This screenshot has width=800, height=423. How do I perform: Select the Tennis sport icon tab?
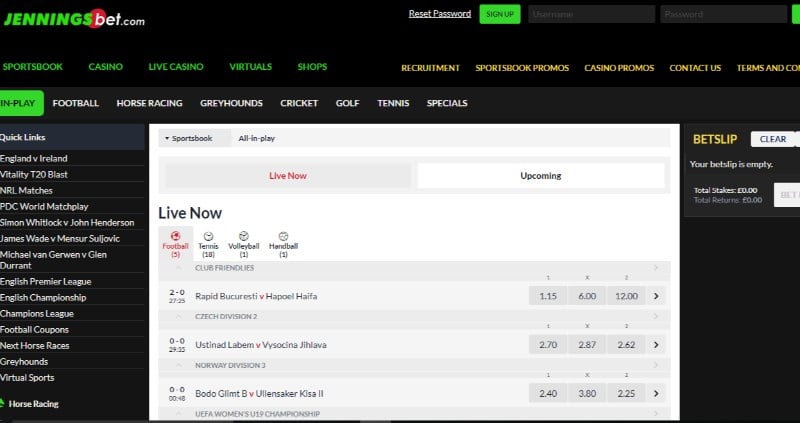tap(208, 244)
